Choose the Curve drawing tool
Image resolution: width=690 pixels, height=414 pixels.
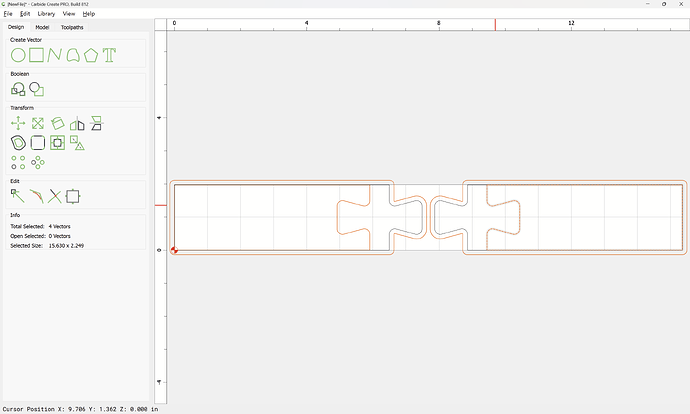point(73,55)
